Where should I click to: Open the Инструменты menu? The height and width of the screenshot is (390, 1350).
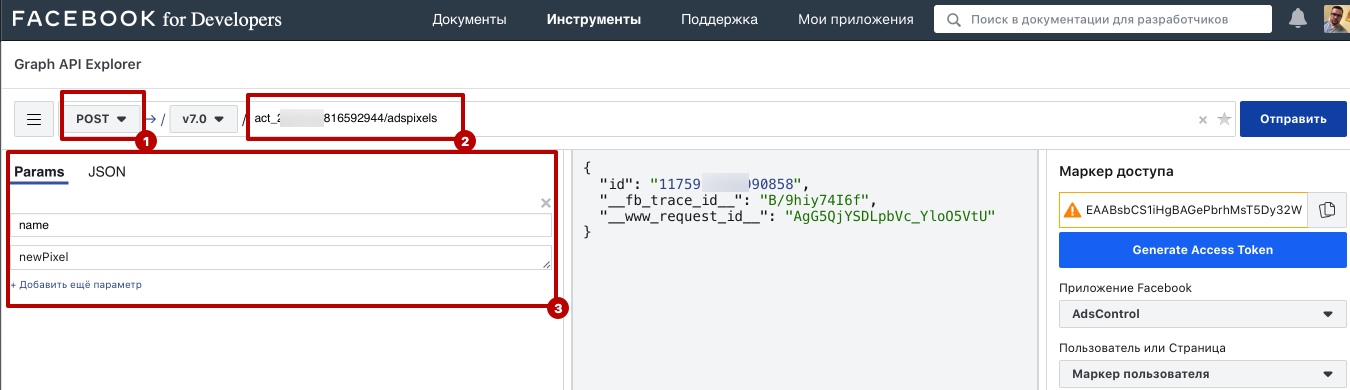click(594, 19)
